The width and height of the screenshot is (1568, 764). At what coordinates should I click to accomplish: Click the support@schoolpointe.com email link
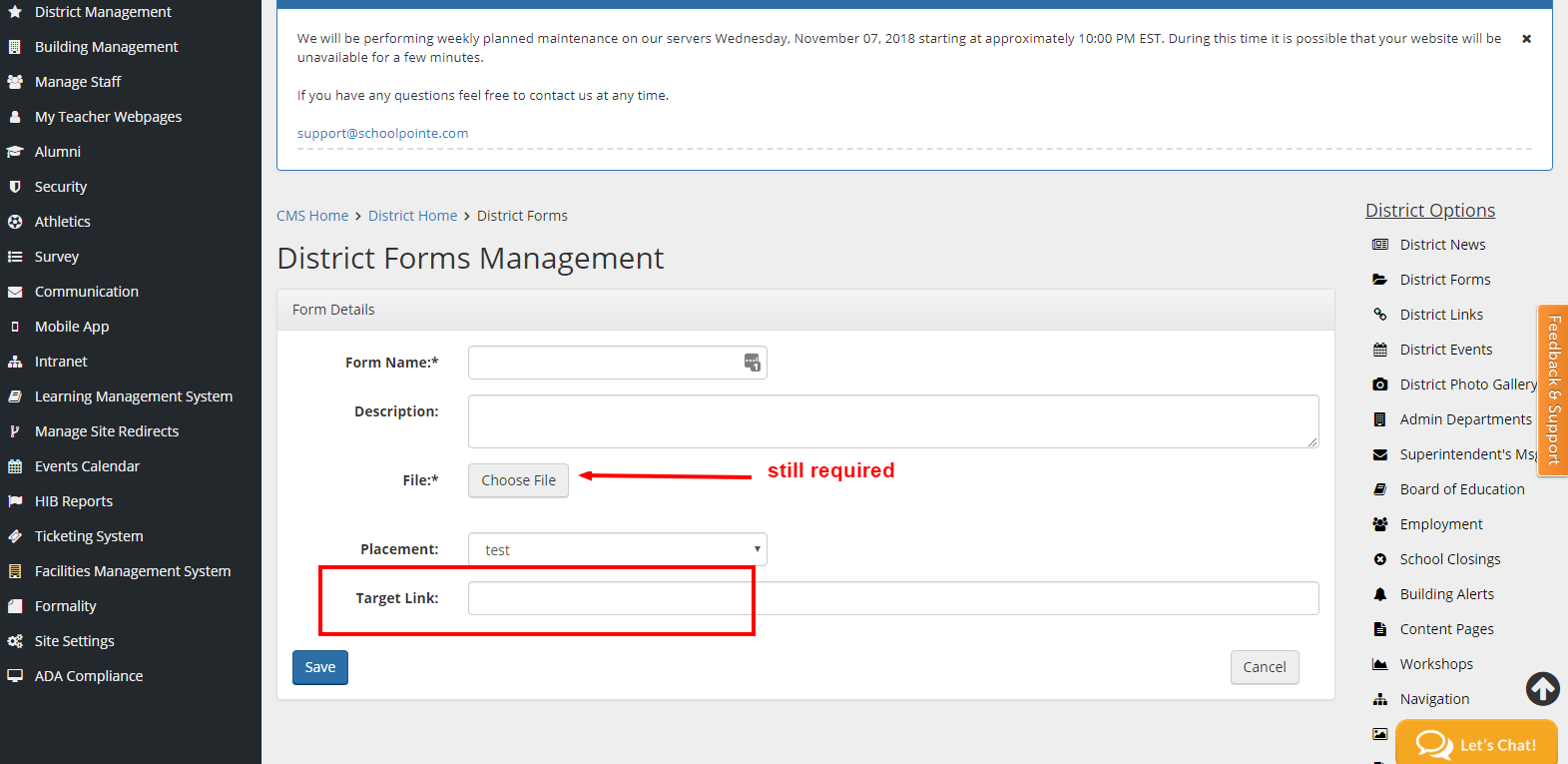tap(382, 134)
